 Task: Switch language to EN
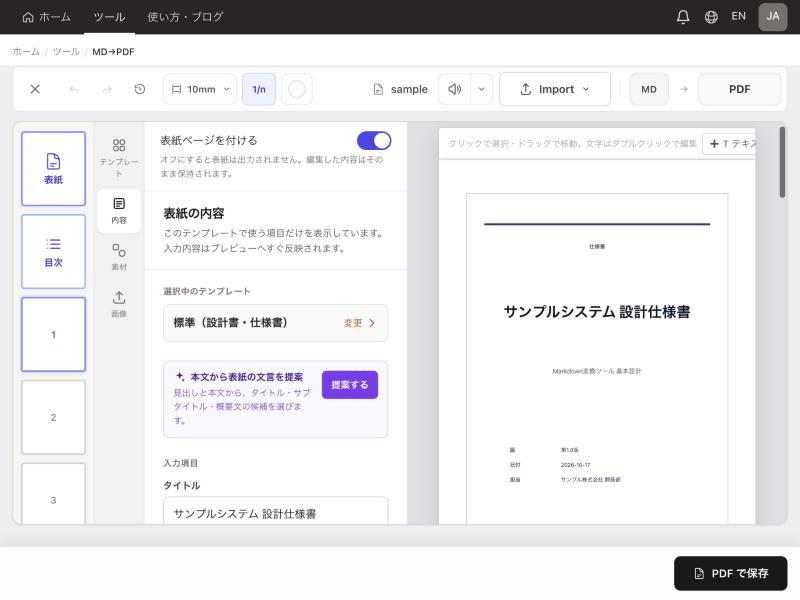click(x=738, y=16)
